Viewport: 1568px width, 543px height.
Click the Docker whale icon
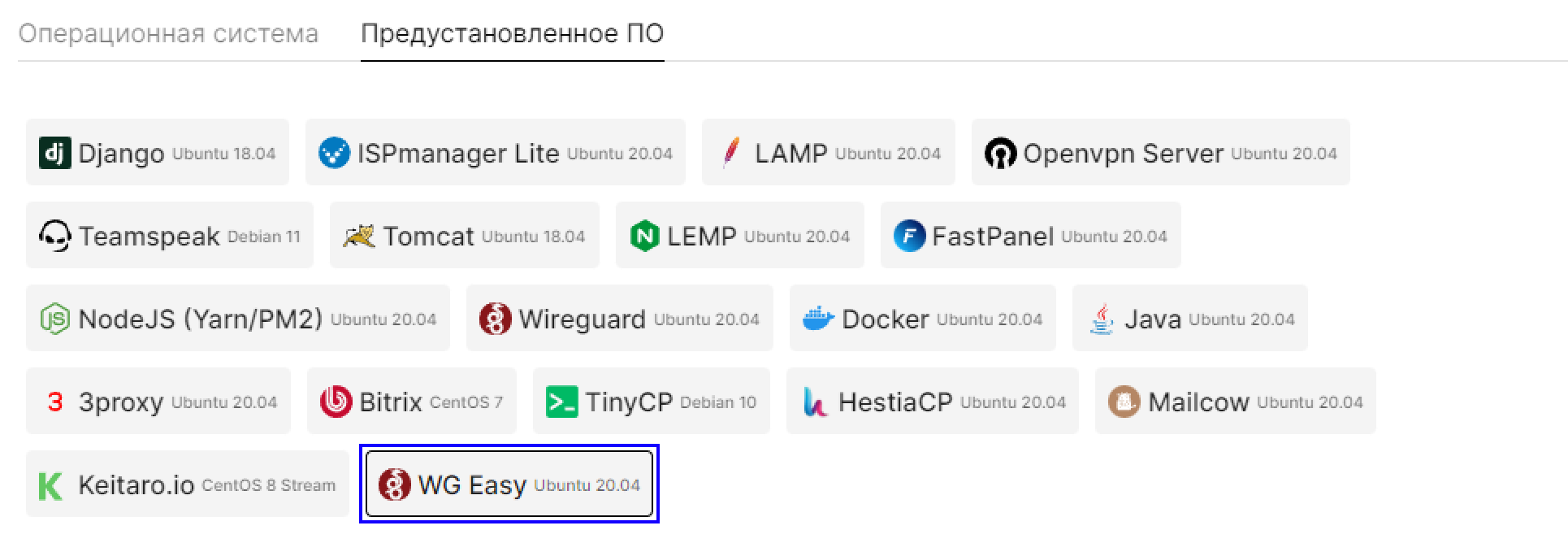(x=818, y=319)
